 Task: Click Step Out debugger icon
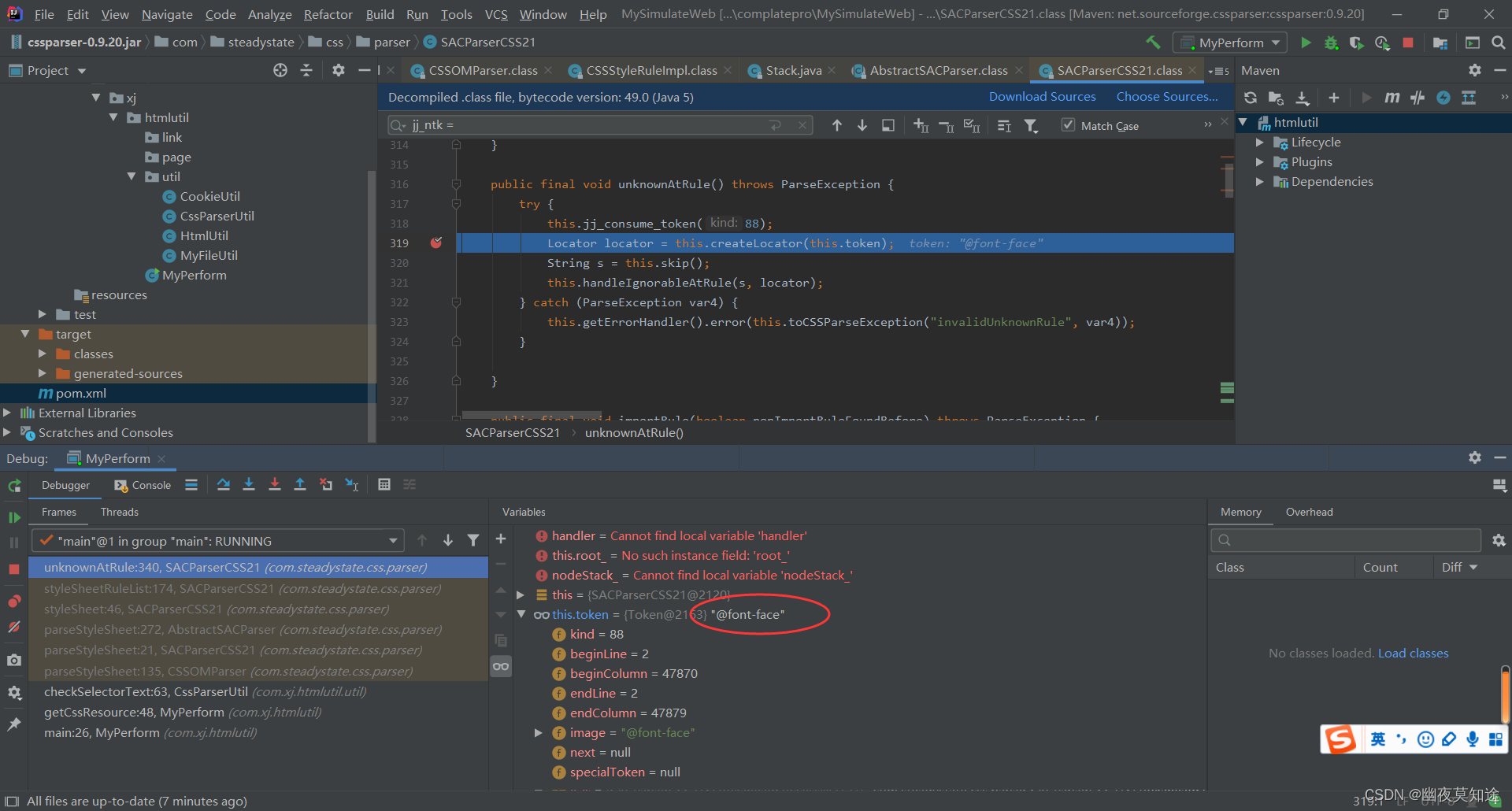point(300,484)
